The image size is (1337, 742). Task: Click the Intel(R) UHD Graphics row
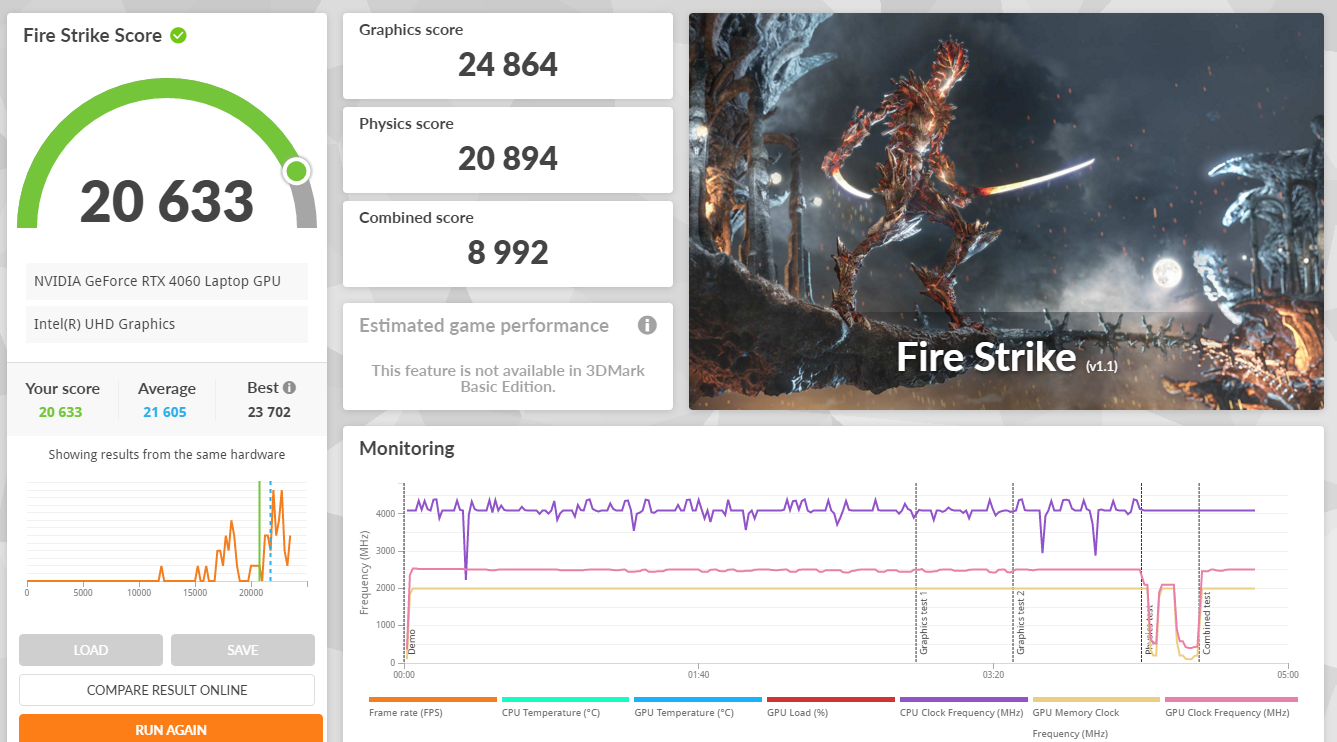[x=167, y=324]
